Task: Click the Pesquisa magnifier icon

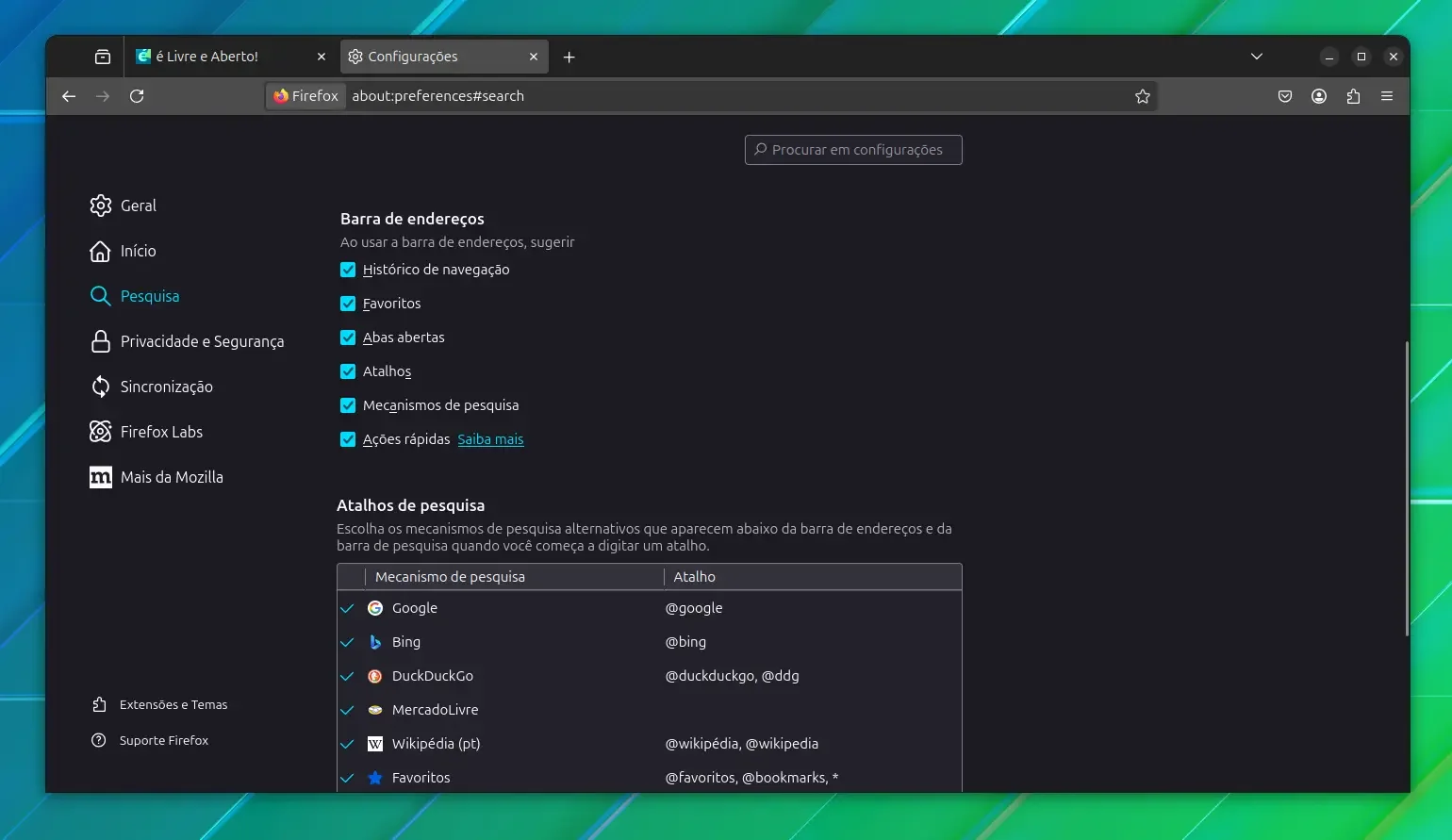Action: [x=100, y=296]
